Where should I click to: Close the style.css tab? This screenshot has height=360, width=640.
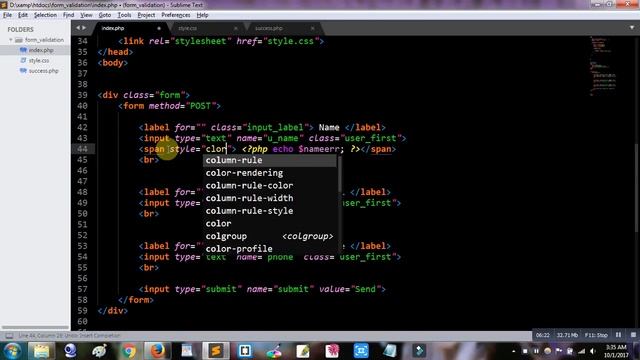236,28
